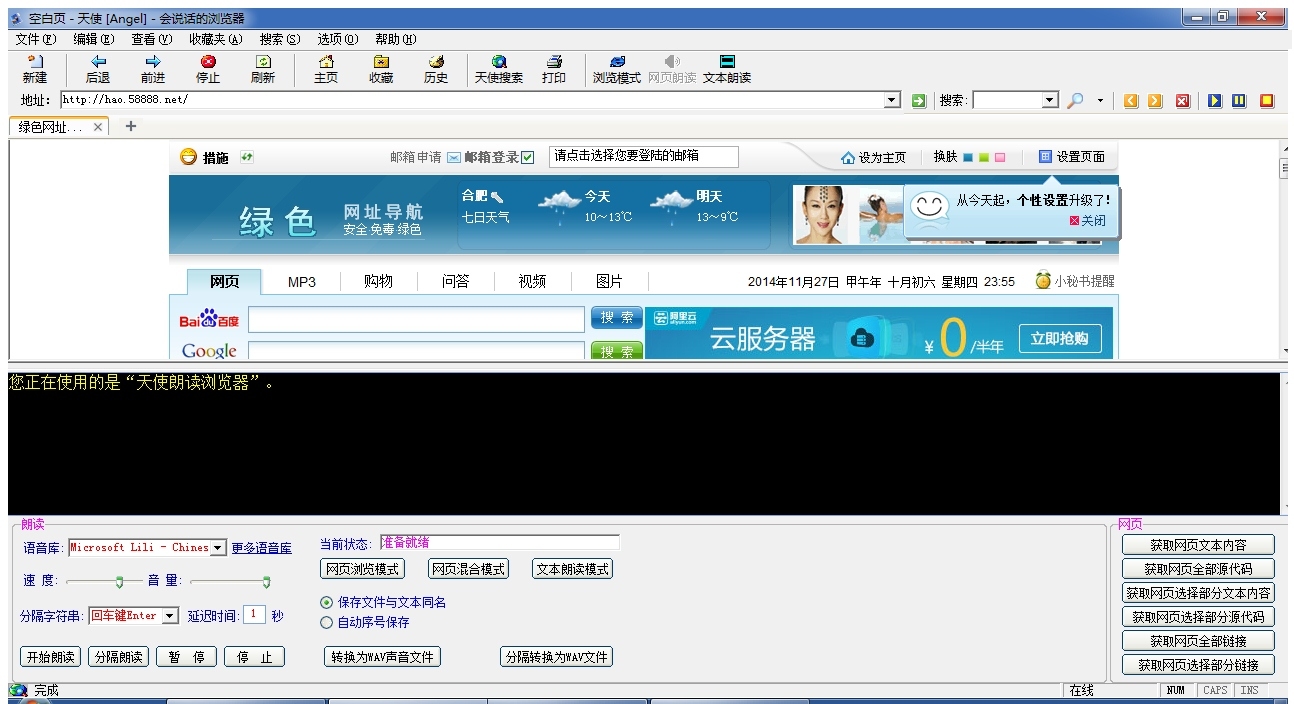Click the 打印 (Print) toolbar icon
Image resolution: width=1294 pixels, height=704 pixels.
tap(553, 63)
